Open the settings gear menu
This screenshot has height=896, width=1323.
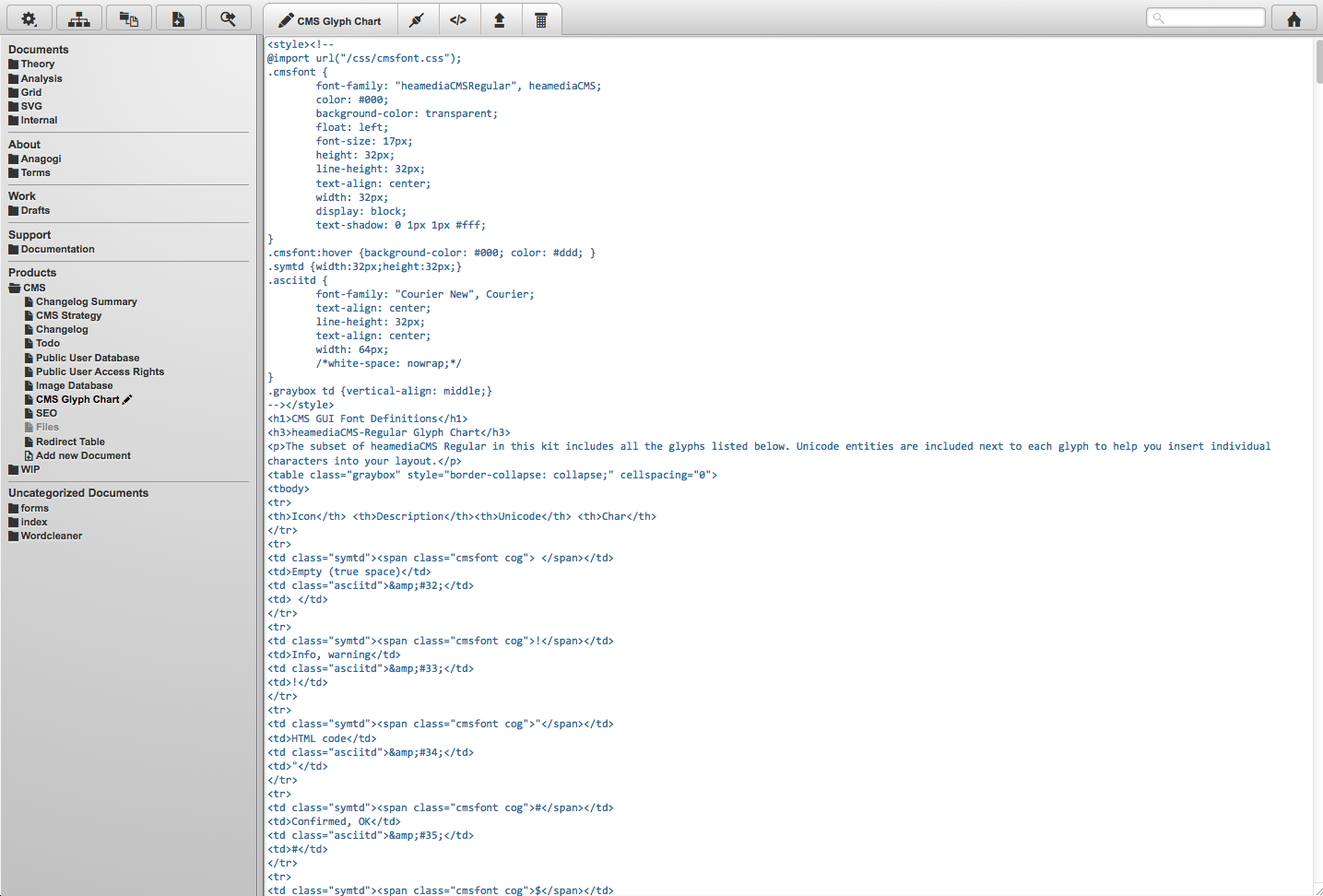click(29, 18)
